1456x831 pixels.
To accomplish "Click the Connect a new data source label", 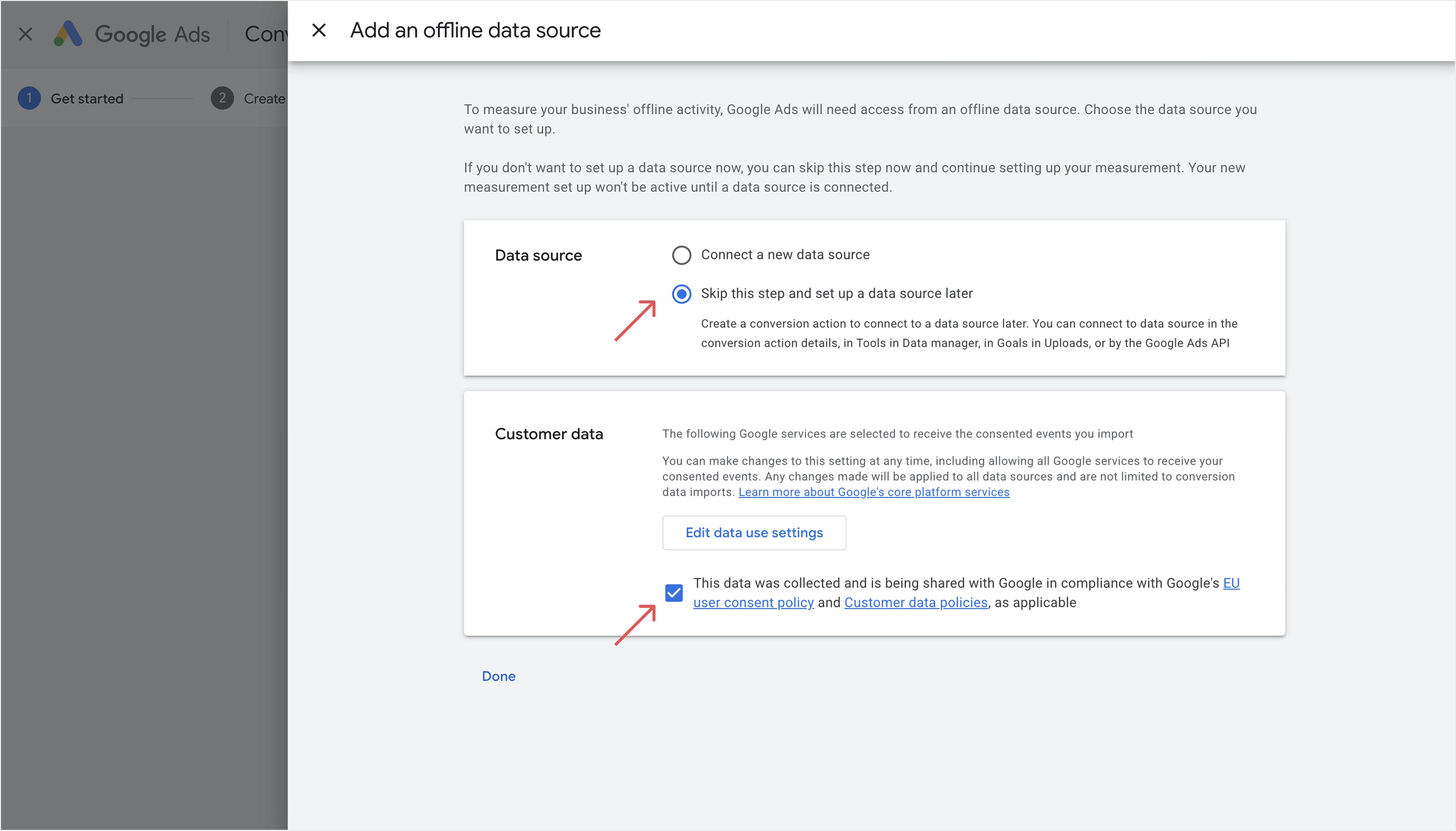I will 785,255.
